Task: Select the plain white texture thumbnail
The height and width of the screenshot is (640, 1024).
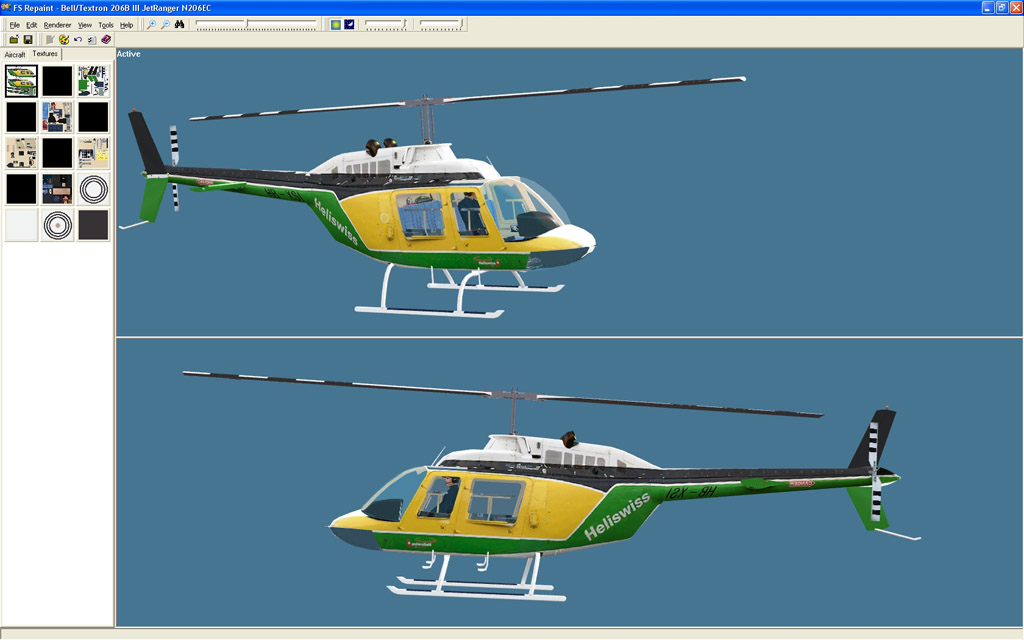Action: tap(22, 225)
